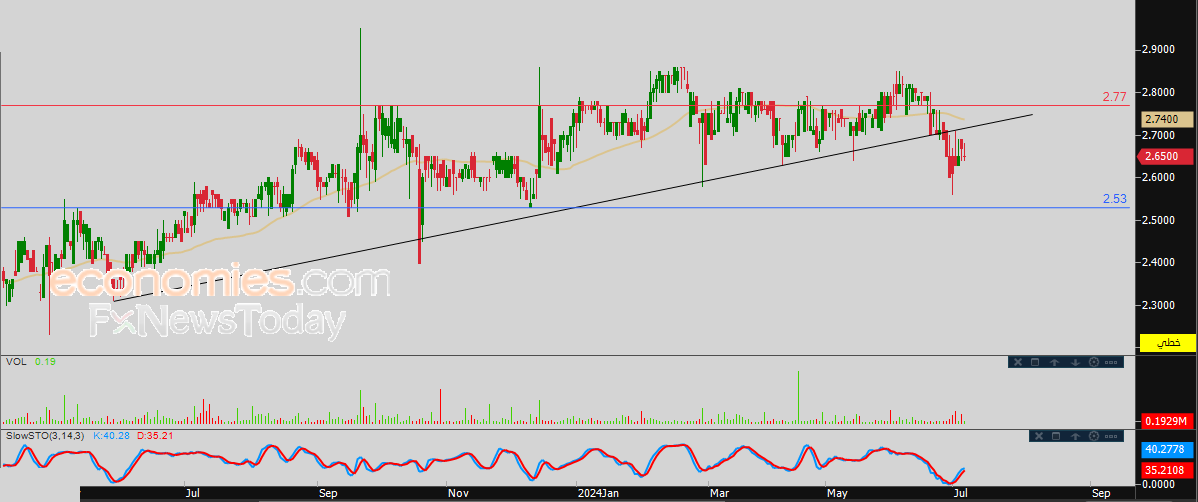Viewport: 1198px width, 502px height.
Task: Move the SlowSTO panel up
Action: [1075, 436]
